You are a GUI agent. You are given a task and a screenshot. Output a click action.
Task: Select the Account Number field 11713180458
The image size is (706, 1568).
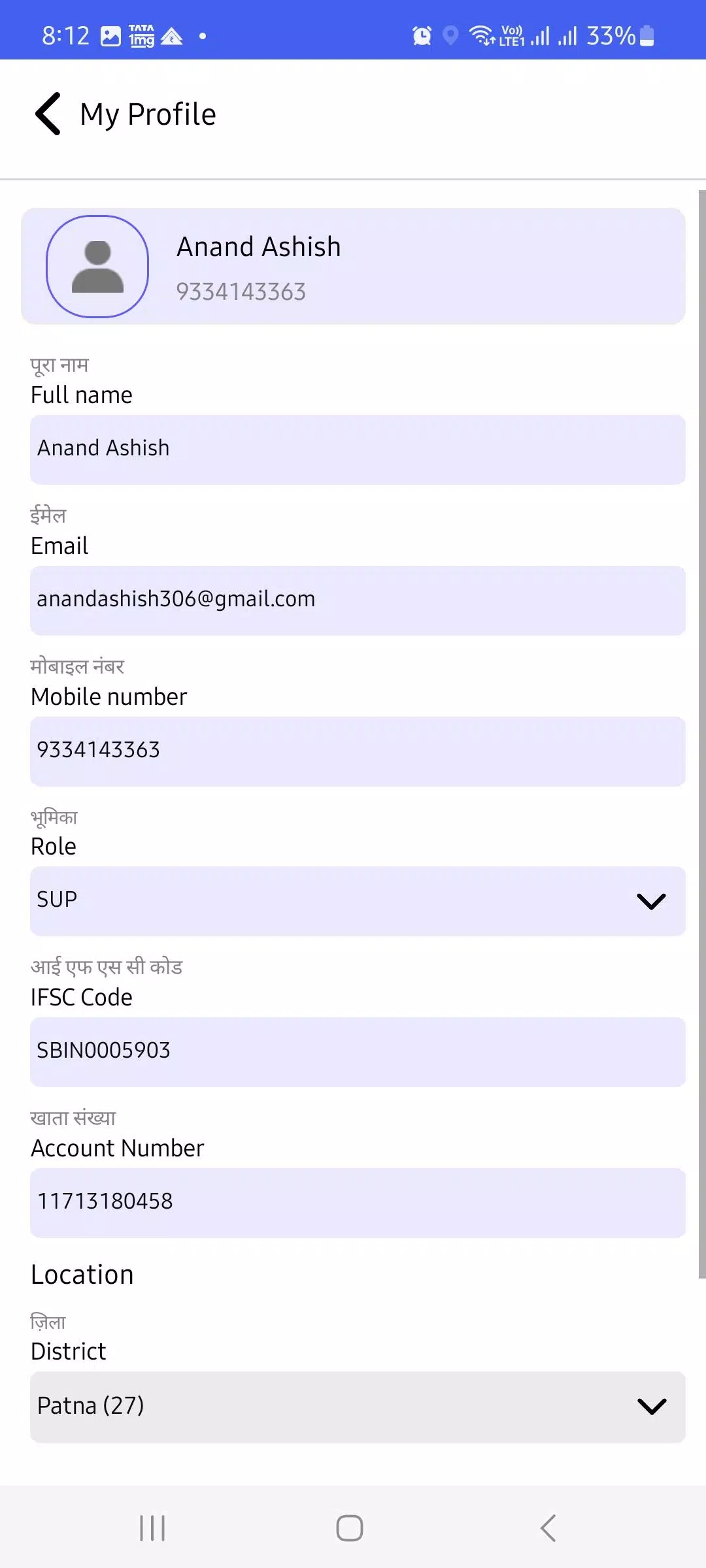[358, 1203]
